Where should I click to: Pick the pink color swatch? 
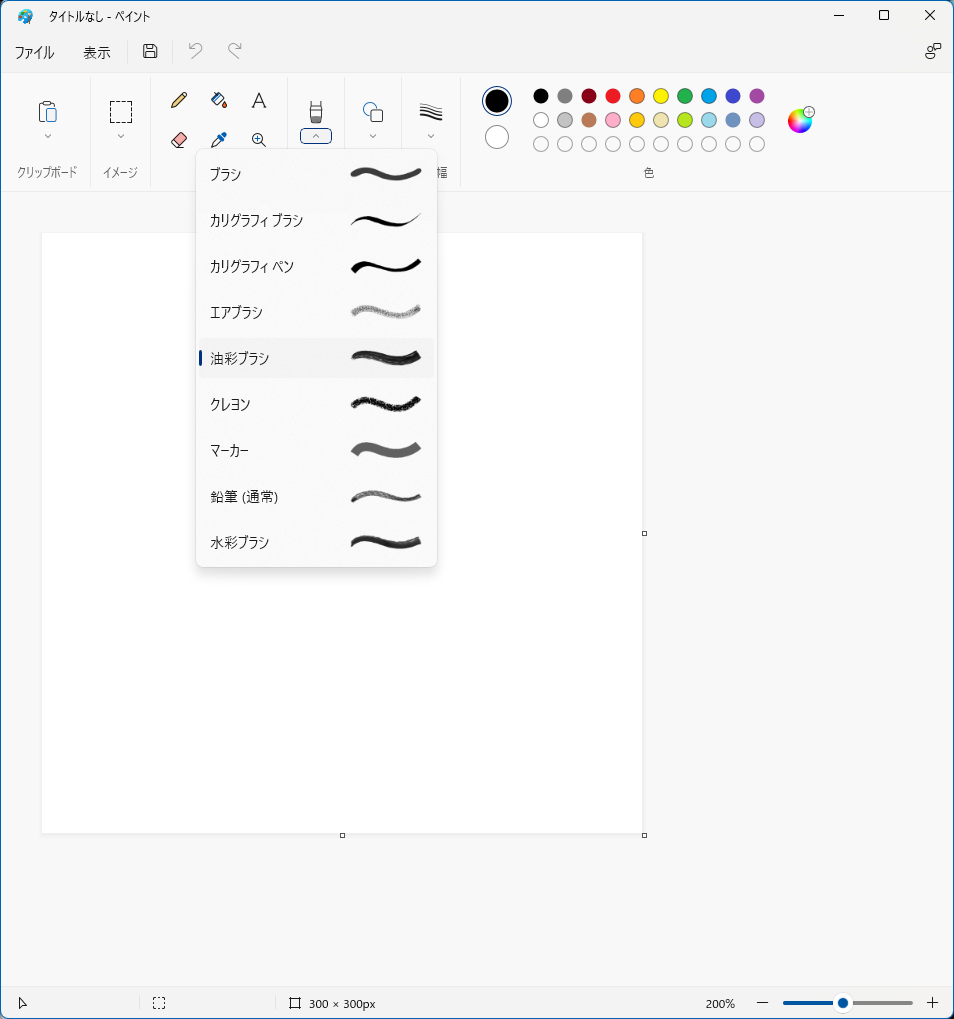tap(613, 120)
